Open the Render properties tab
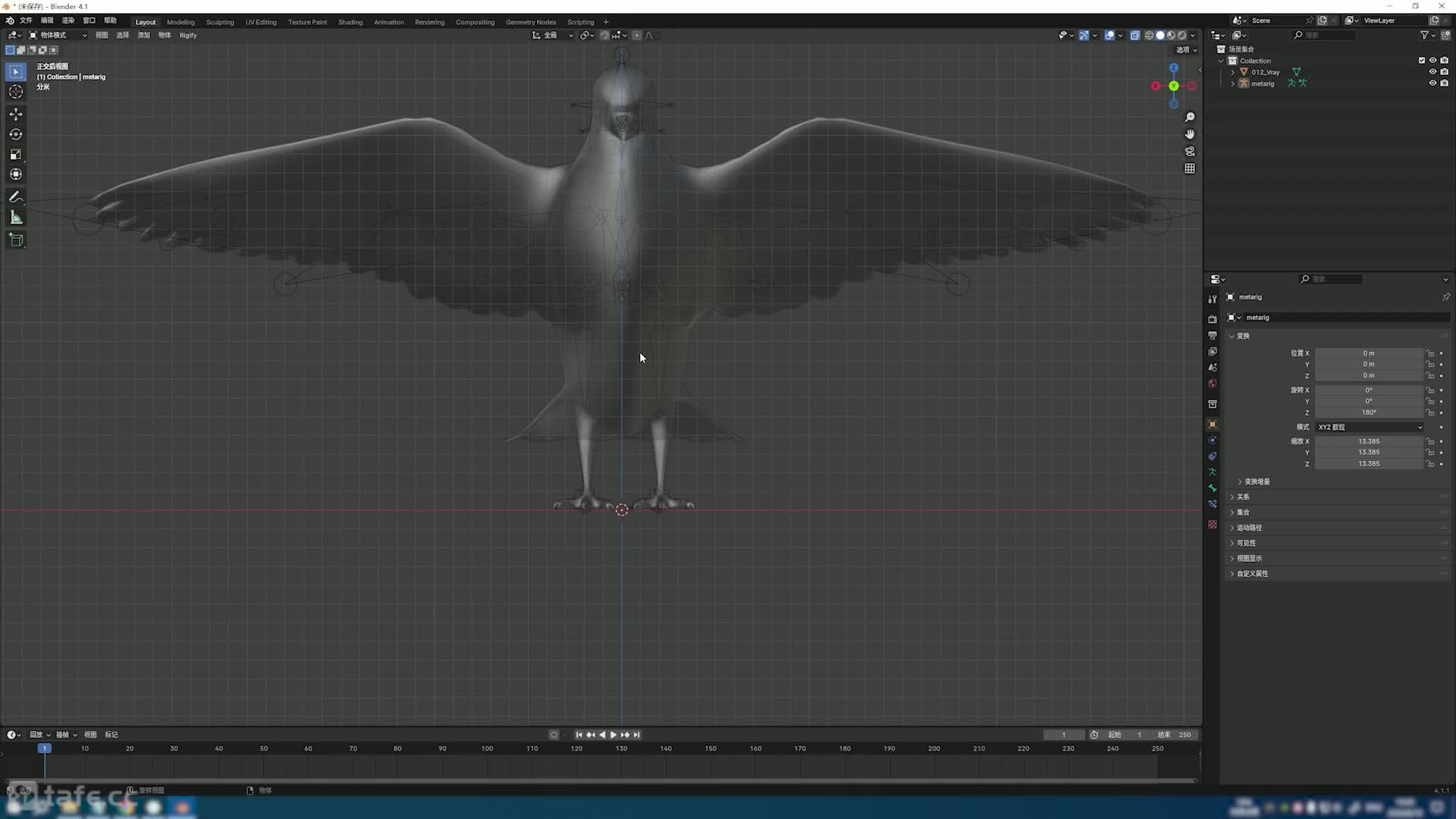Screen dimensions: 1456x819 pos(1213,319)
